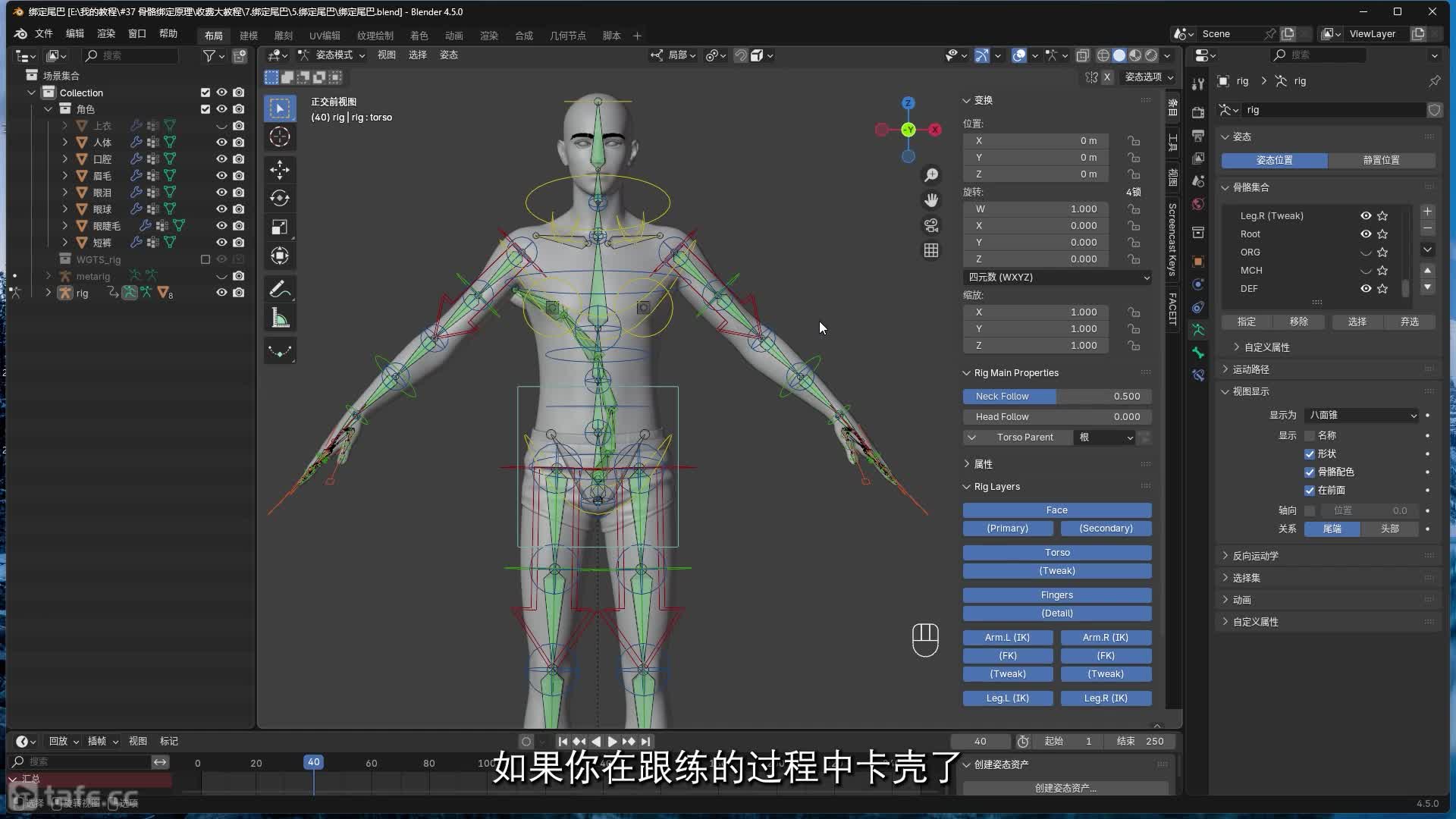Jump to the timeline end frame
Image resolution: width=1456 pixels, height=819 pixels.
click(x=646, y=742)
